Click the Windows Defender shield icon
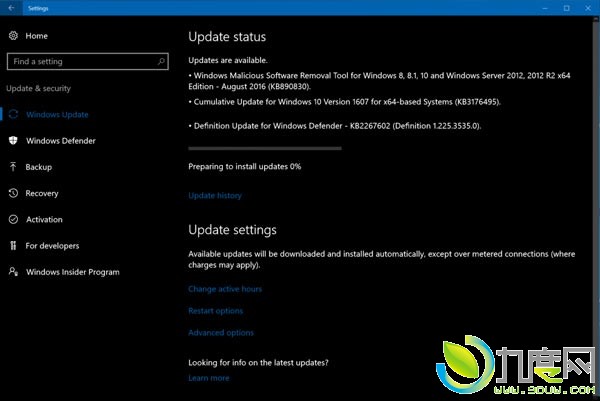The image size is (600, 401). click(x=13, y=140)
